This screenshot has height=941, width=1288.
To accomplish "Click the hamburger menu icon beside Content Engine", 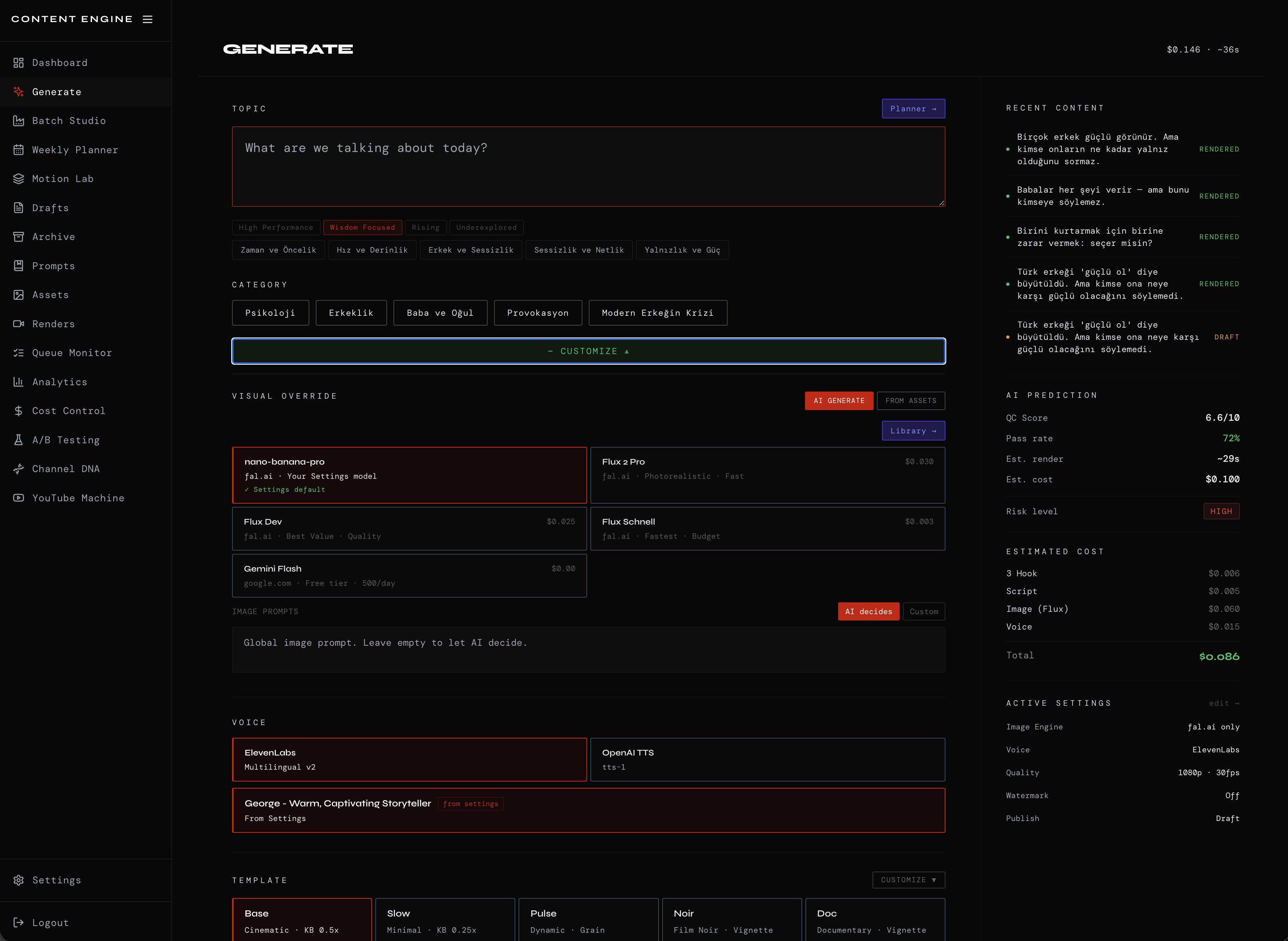I will click(148, 19).
